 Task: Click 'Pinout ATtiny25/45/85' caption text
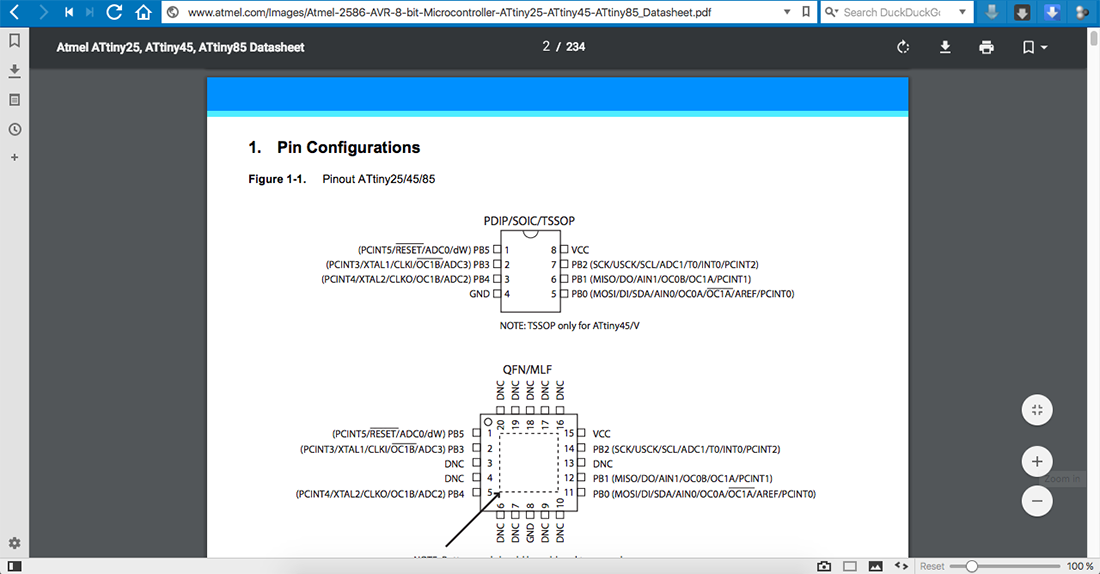point(379,179)
